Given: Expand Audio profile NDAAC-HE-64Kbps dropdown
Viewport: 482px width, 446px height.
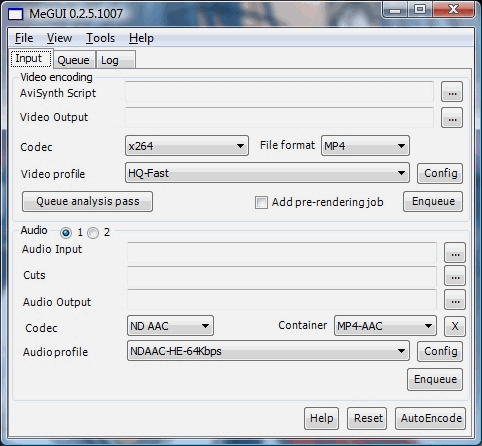Looking at the screenshot, I should click(268, 351).
